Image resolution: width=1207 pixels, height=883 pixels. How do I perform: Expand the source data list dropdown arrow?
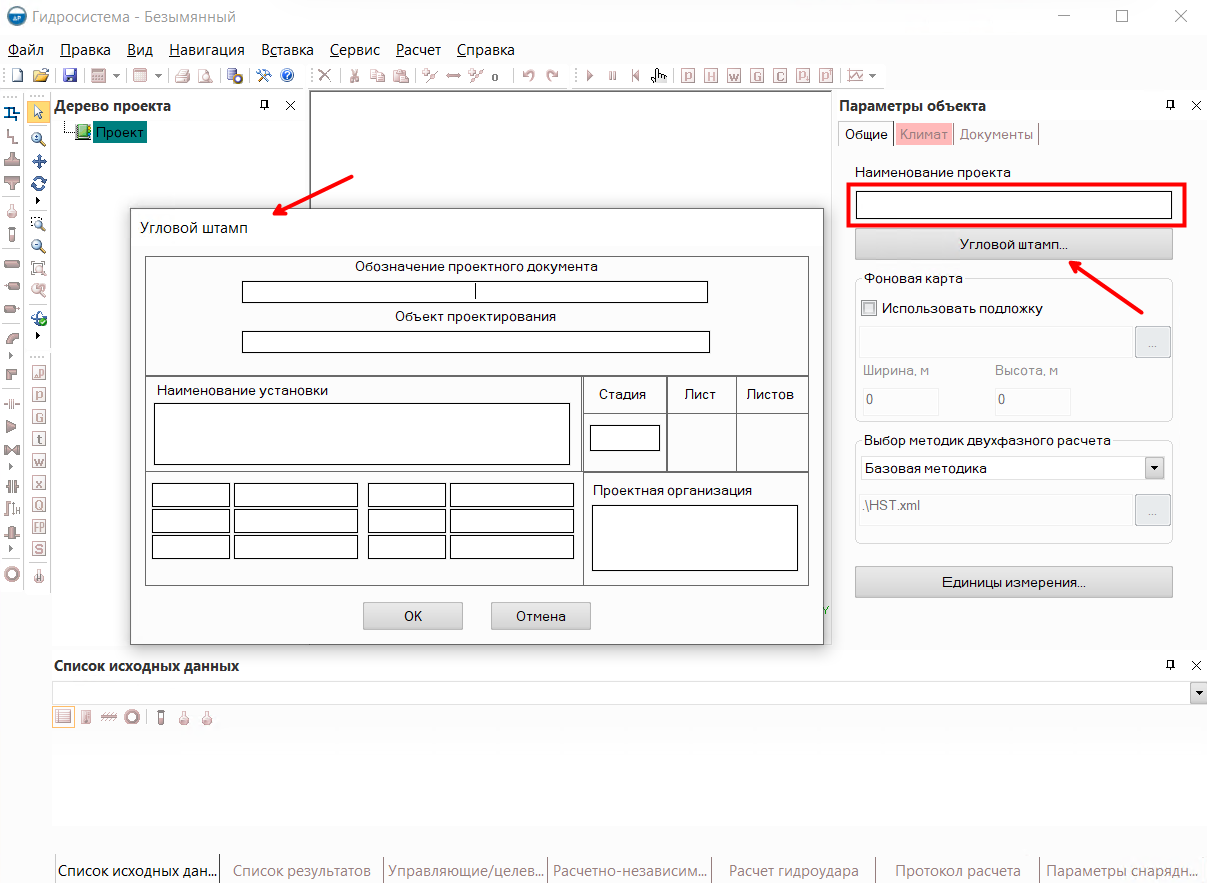pyautogui.click(x=1197, y=693)
